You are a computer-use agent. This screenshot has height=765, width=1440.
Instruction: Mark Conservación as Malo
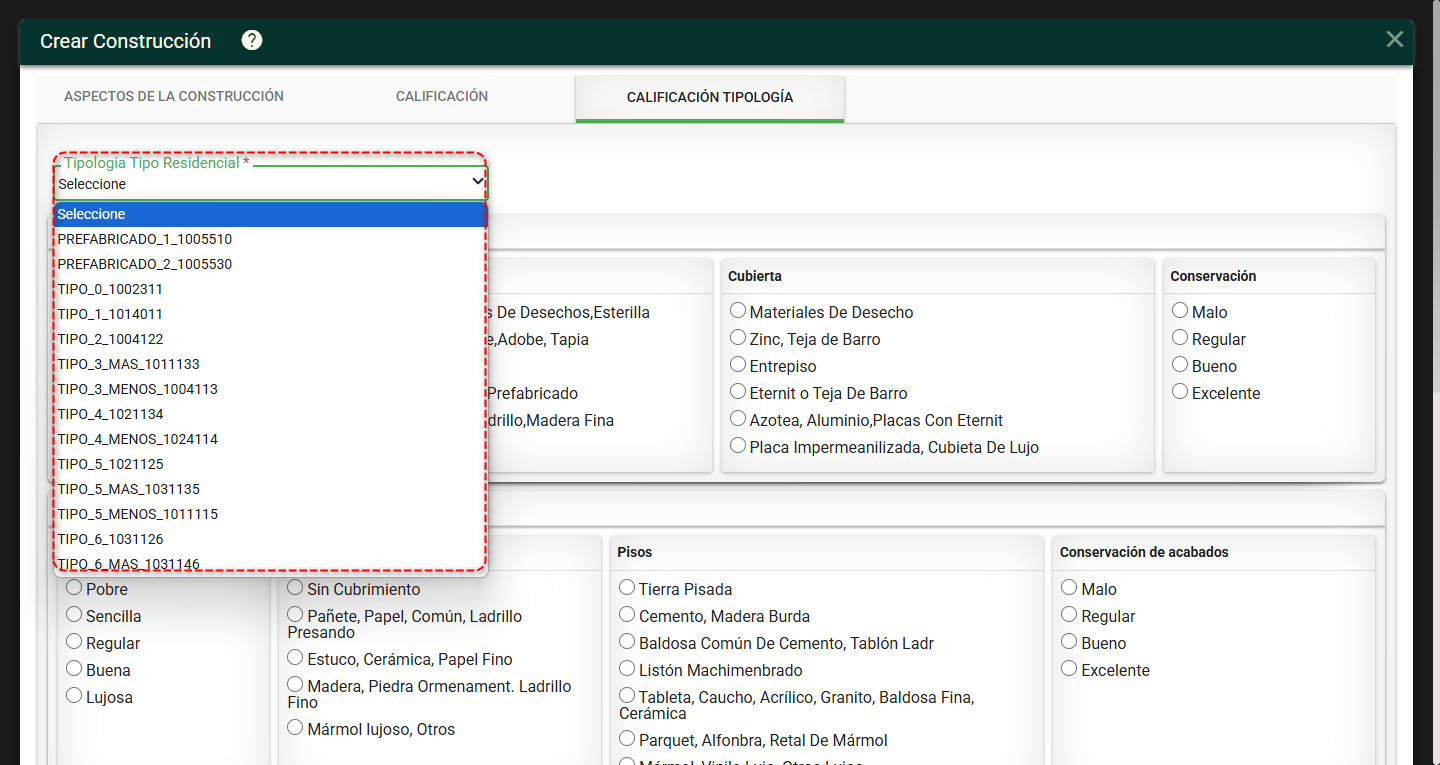point(1180,311)
